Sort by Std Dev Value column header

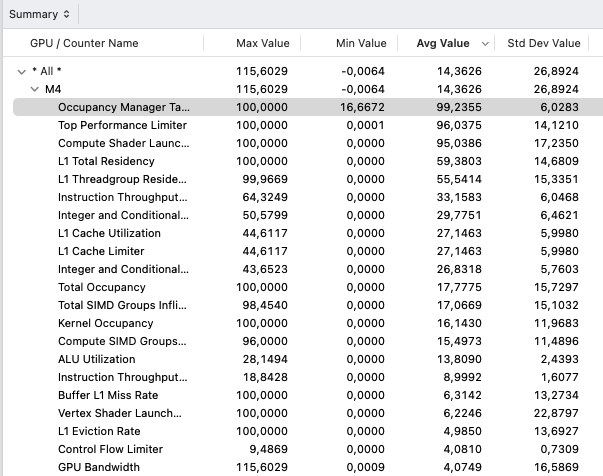(x=544, y=43)
